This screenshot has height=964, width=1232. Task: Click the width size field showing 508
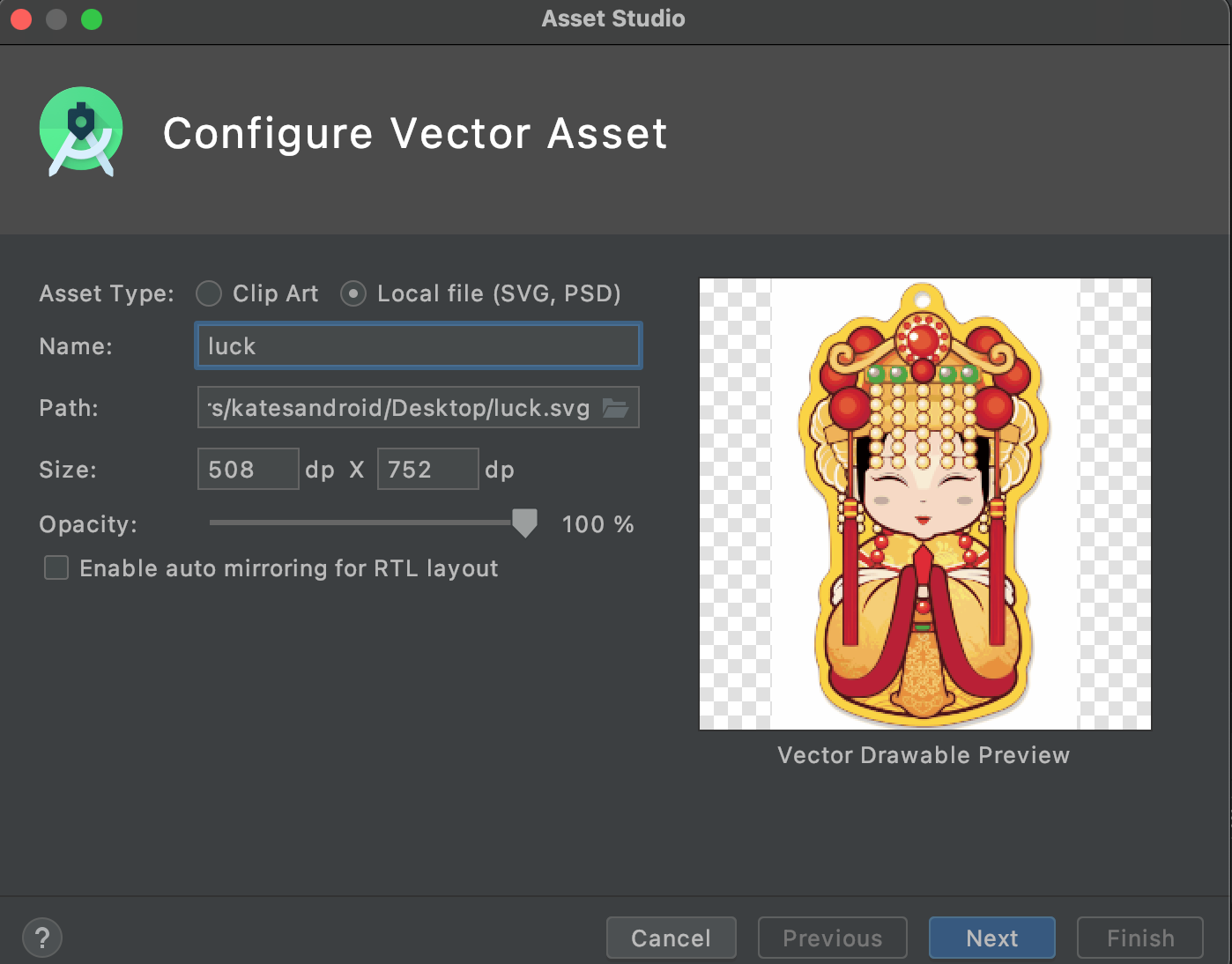[249, 469]
